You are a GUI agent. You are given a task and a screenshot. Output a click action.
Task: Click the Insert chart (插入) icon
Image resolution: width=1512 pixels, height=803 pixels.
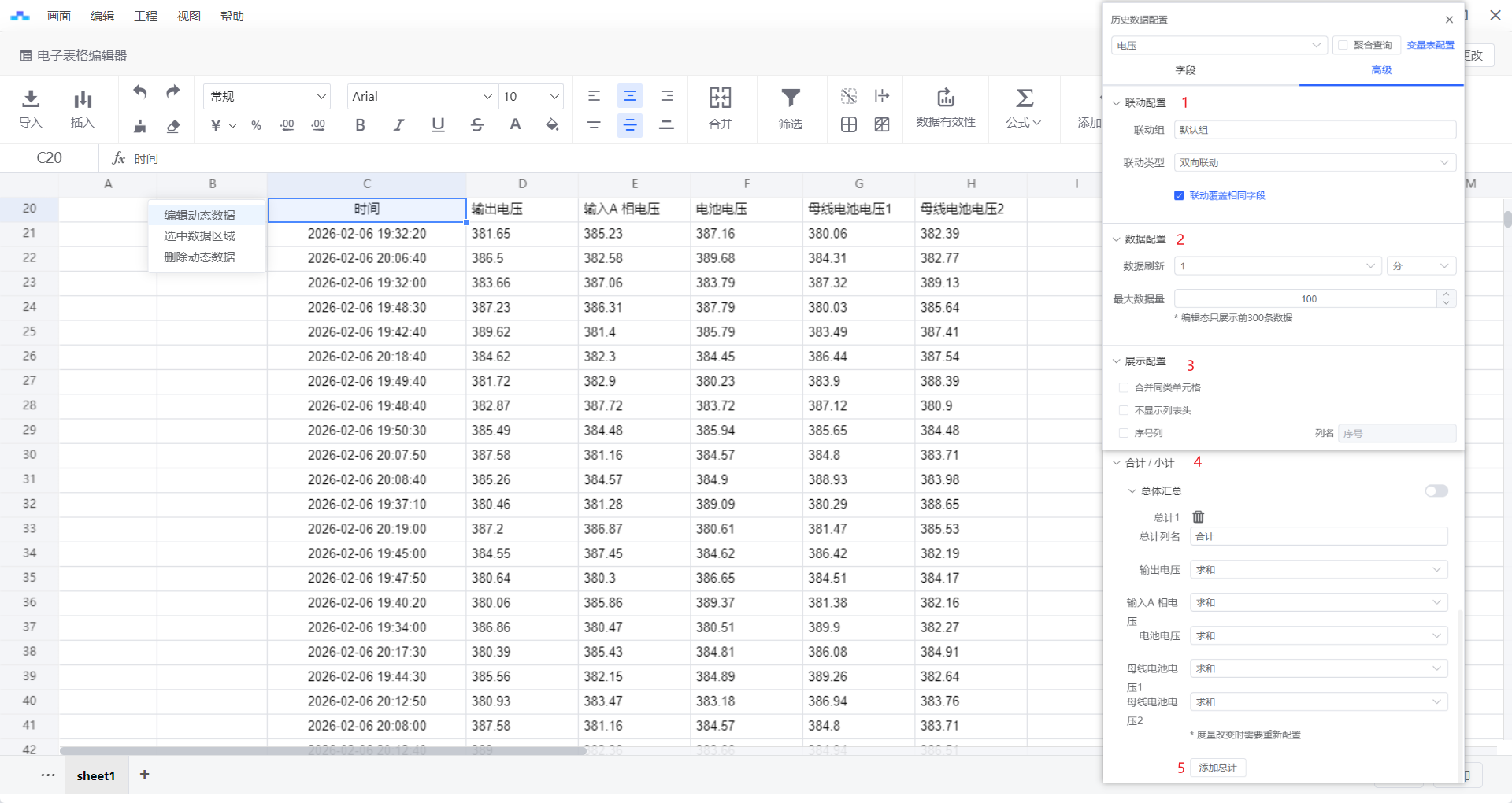pos(83,99)
